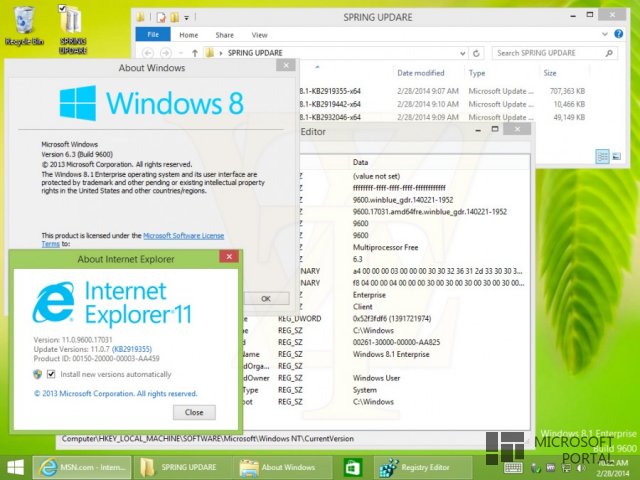Open Customize Quick Access Toolbar dropdown
The image size is (640, 480).
click(x=186, y=18)
